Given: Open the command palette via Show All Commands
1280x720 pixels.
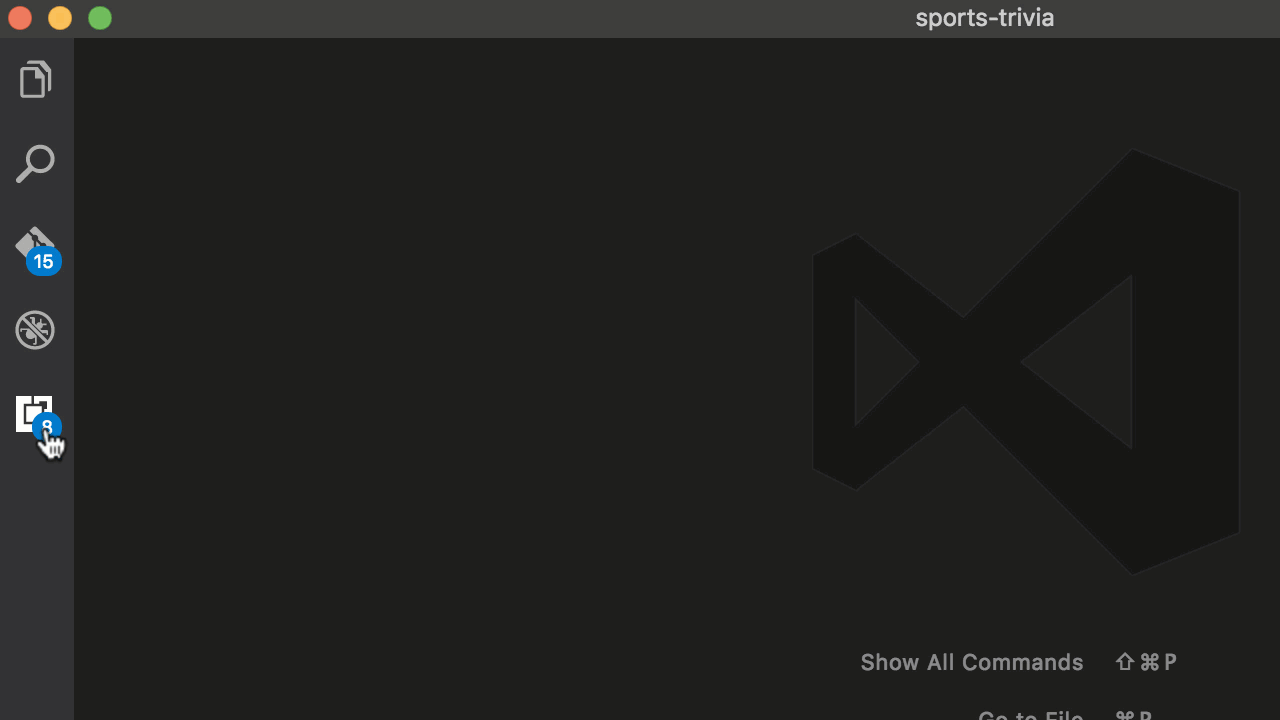Looking at the screenshot, I should [971, 662].
